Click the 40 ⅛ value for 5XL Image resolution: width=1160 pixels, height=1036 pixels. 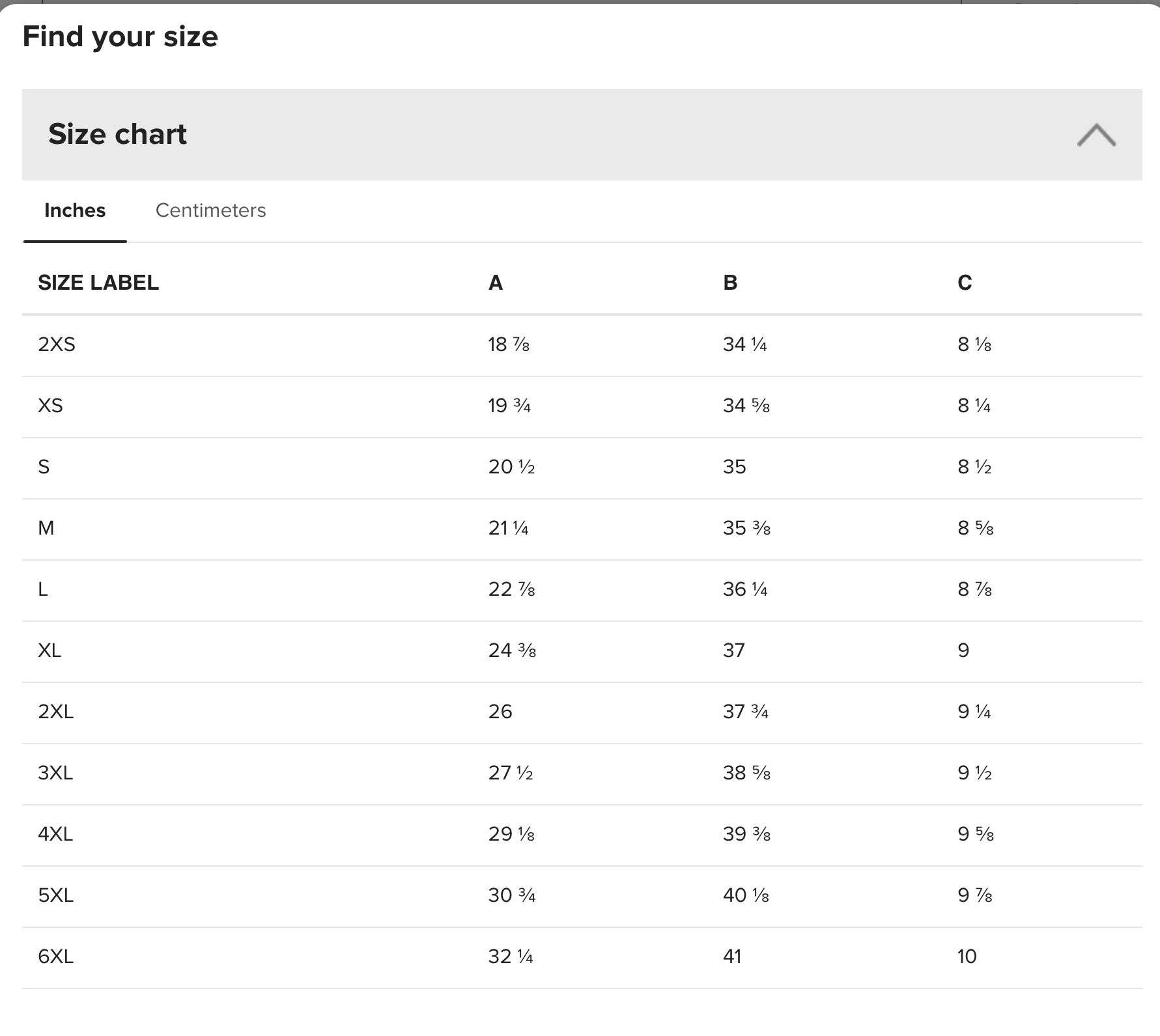[x=746, y=895]
